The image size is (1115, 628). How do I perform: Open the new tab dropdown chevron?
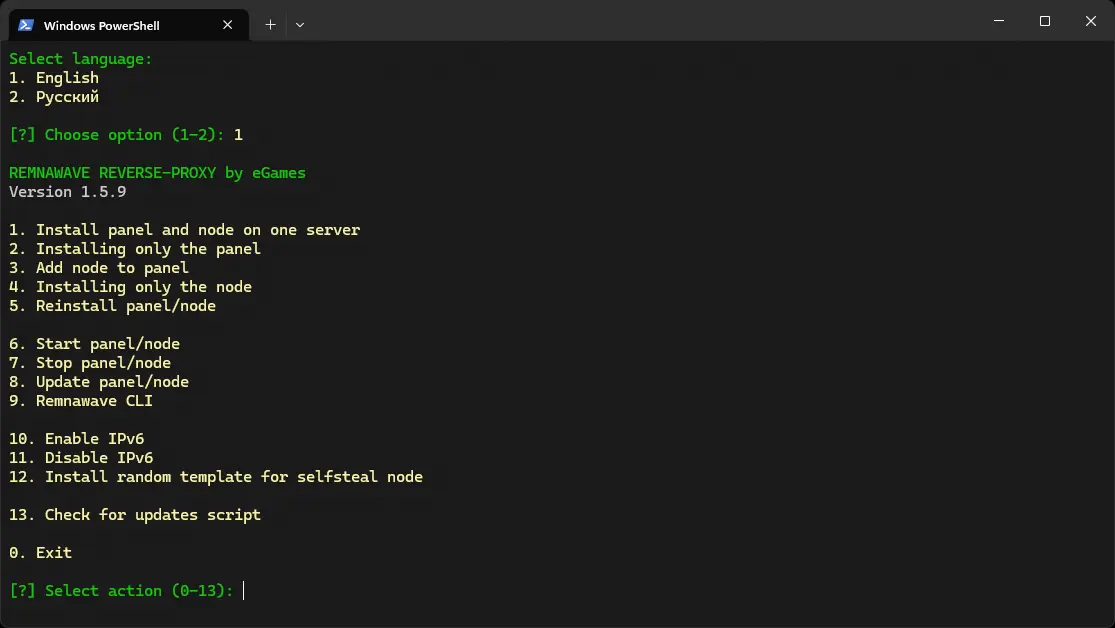pyautogui.click(x=299, y=25)
